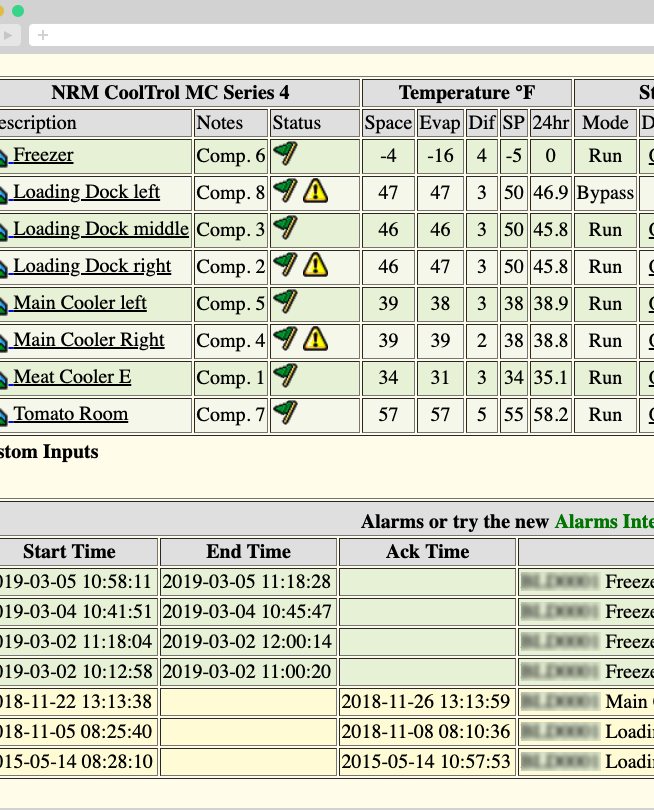Click the -16 Evap value for Freezer
654x810 pixels.
pyautogui.click(x=440, y=156)
